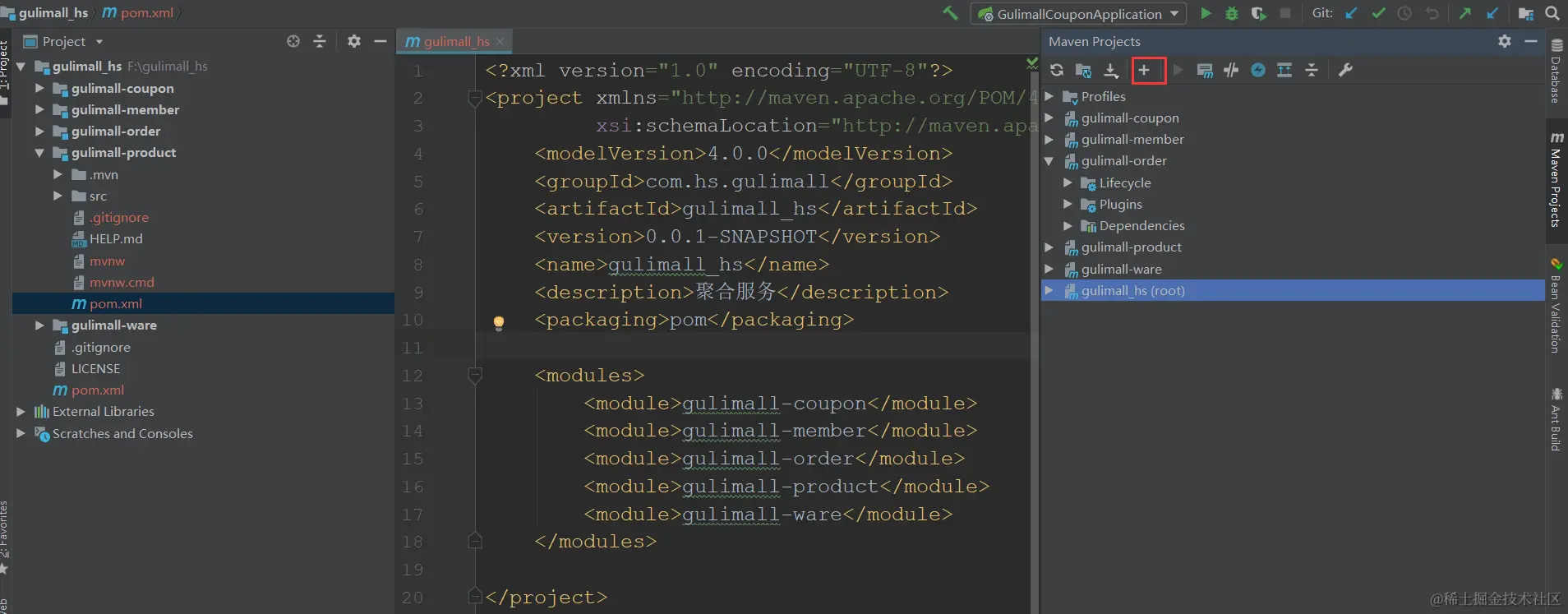This screenshot has width=1568, height=614.
Task: Open the Database side tool tab
Action: pos(1556,72)
